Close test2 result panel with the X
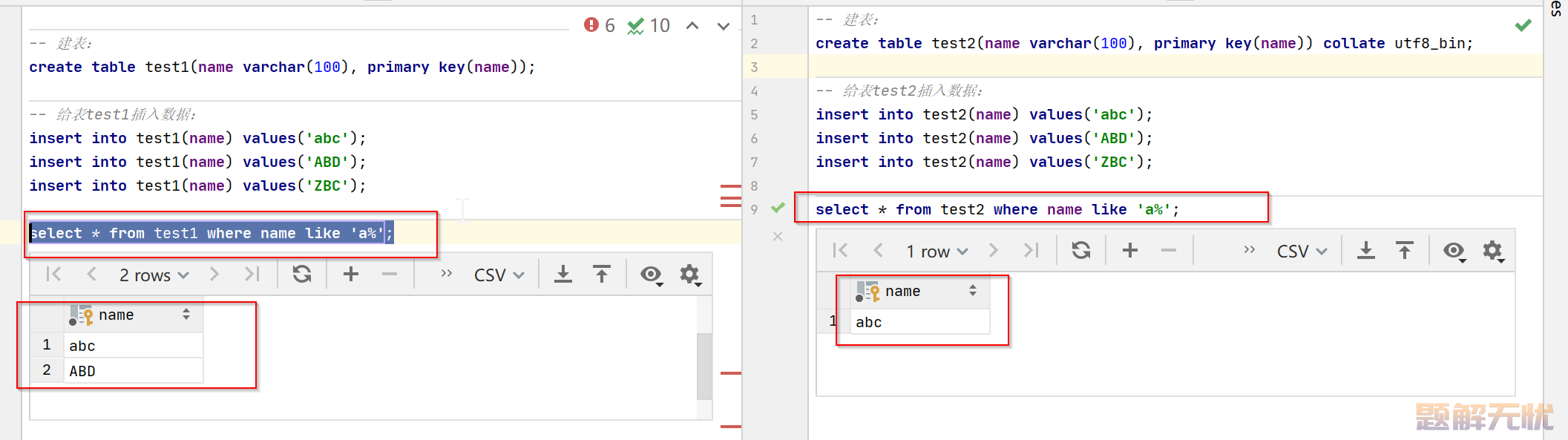Screen dimensions: 1568x440 [778, 236]
